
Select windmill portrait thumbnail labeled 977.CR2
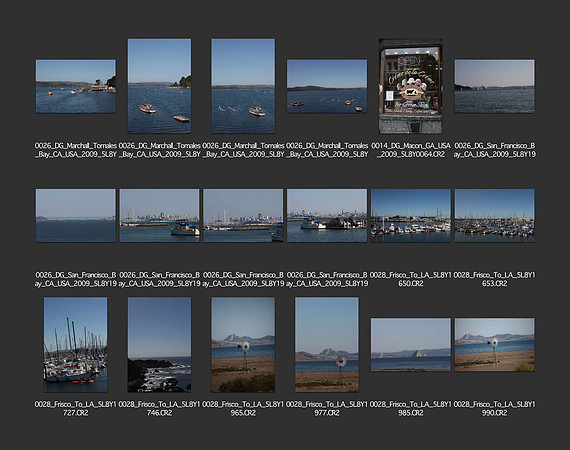(x=327, y=345)
